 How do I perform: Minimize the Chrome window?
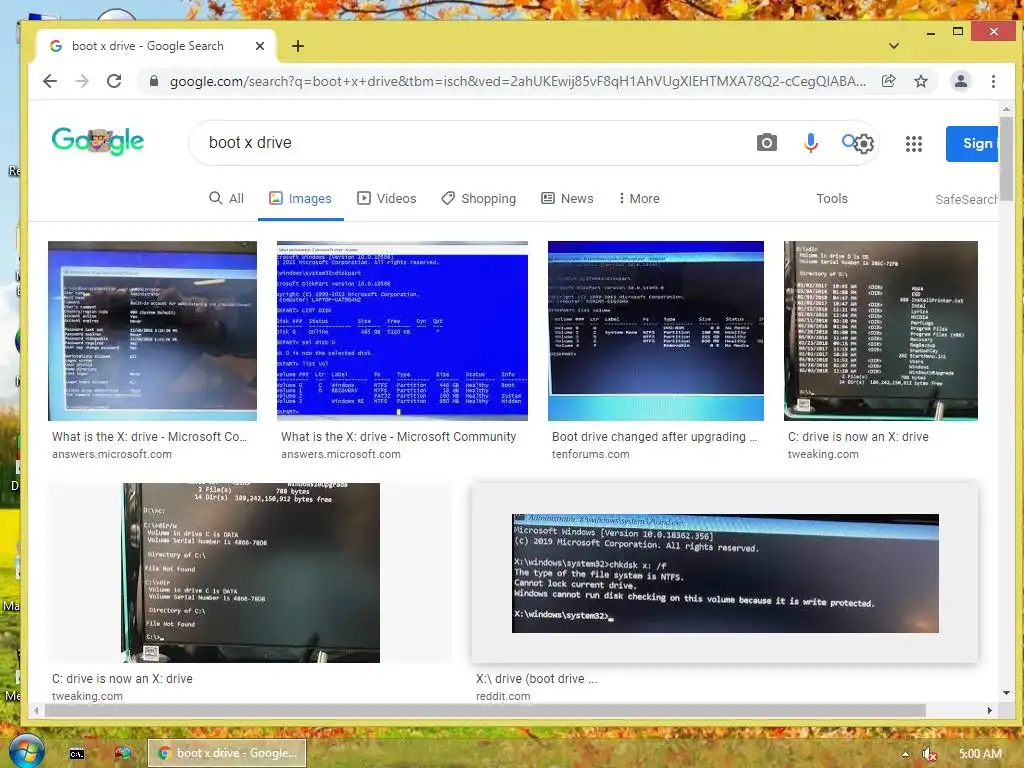point(931,32)
